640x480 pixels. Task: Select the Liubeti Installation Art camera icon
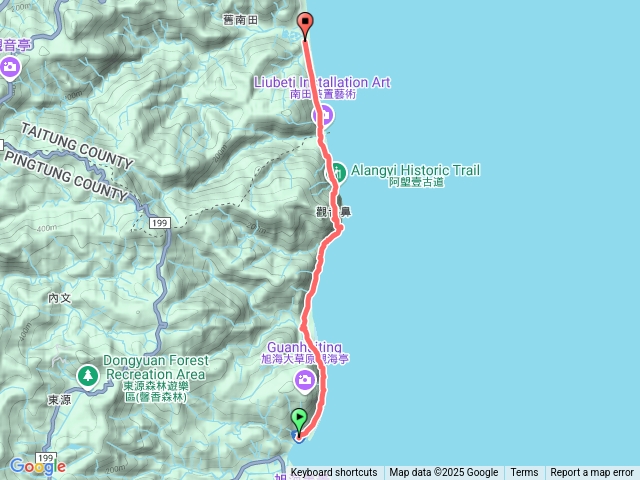click(324, 116)
